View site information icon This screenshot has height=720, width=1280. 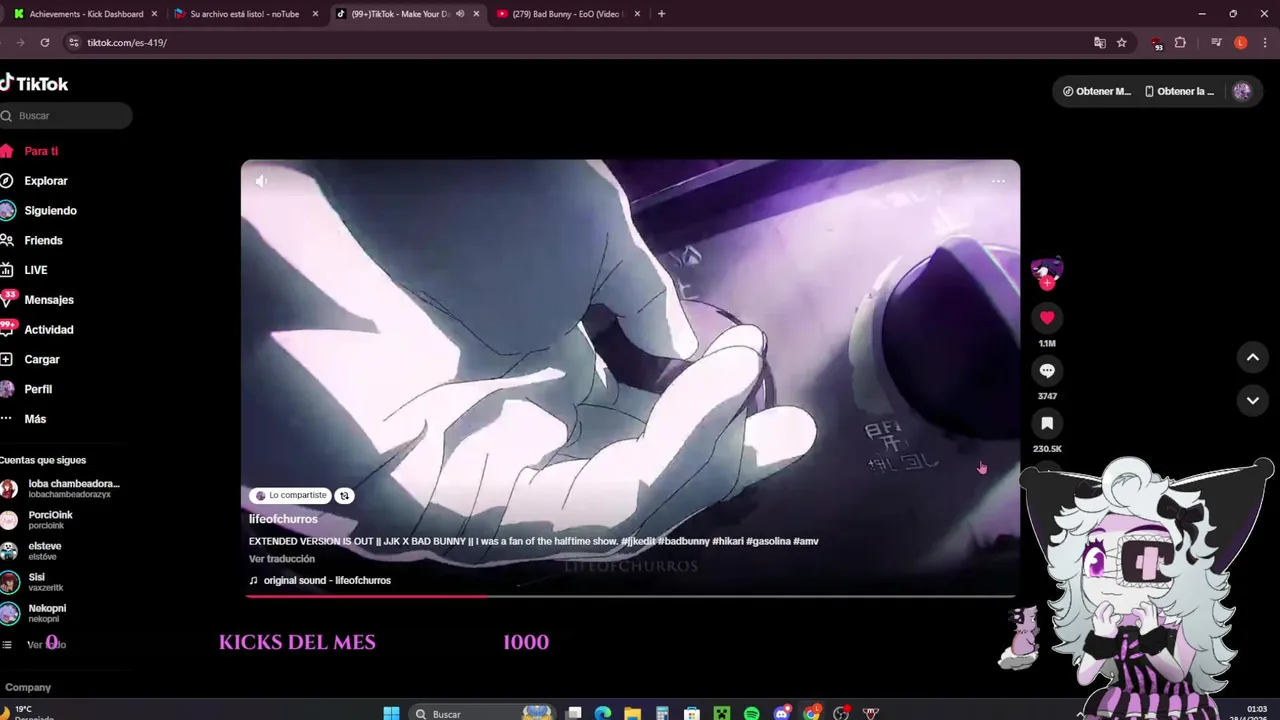coord(73,43)
